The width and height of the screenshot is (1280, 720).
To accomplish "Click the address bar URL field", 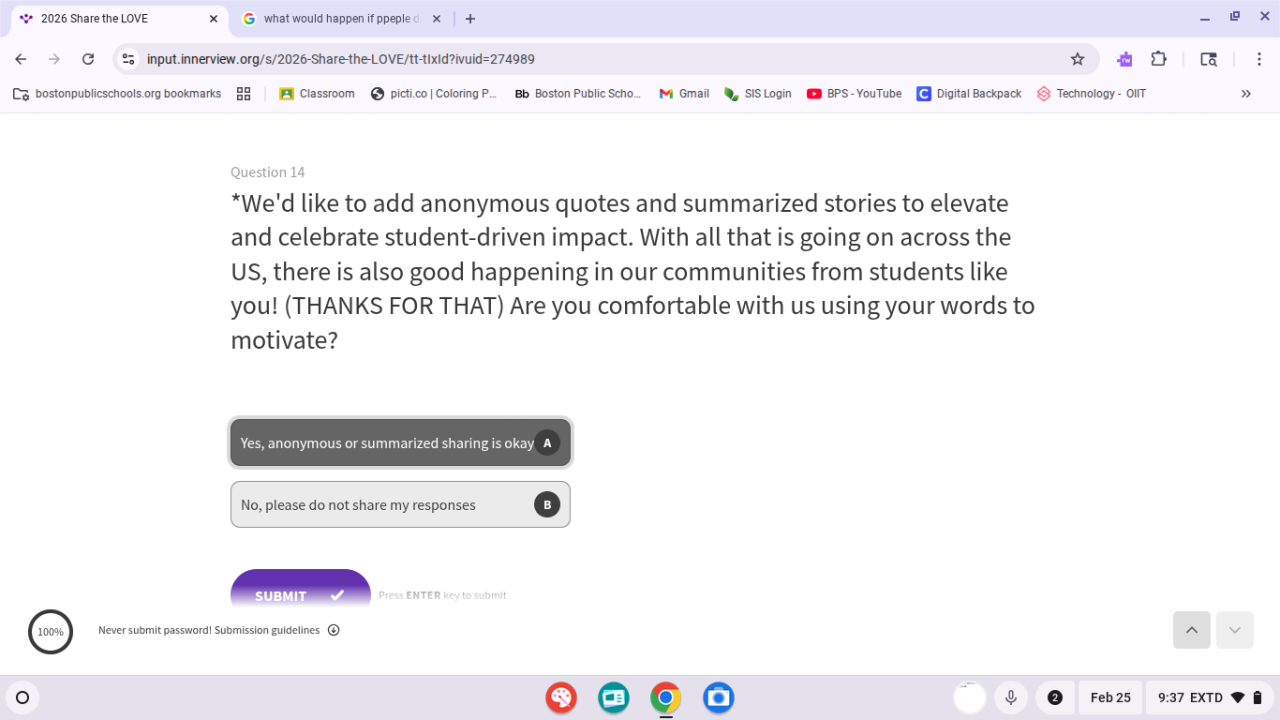I will (x=600, y=59).
